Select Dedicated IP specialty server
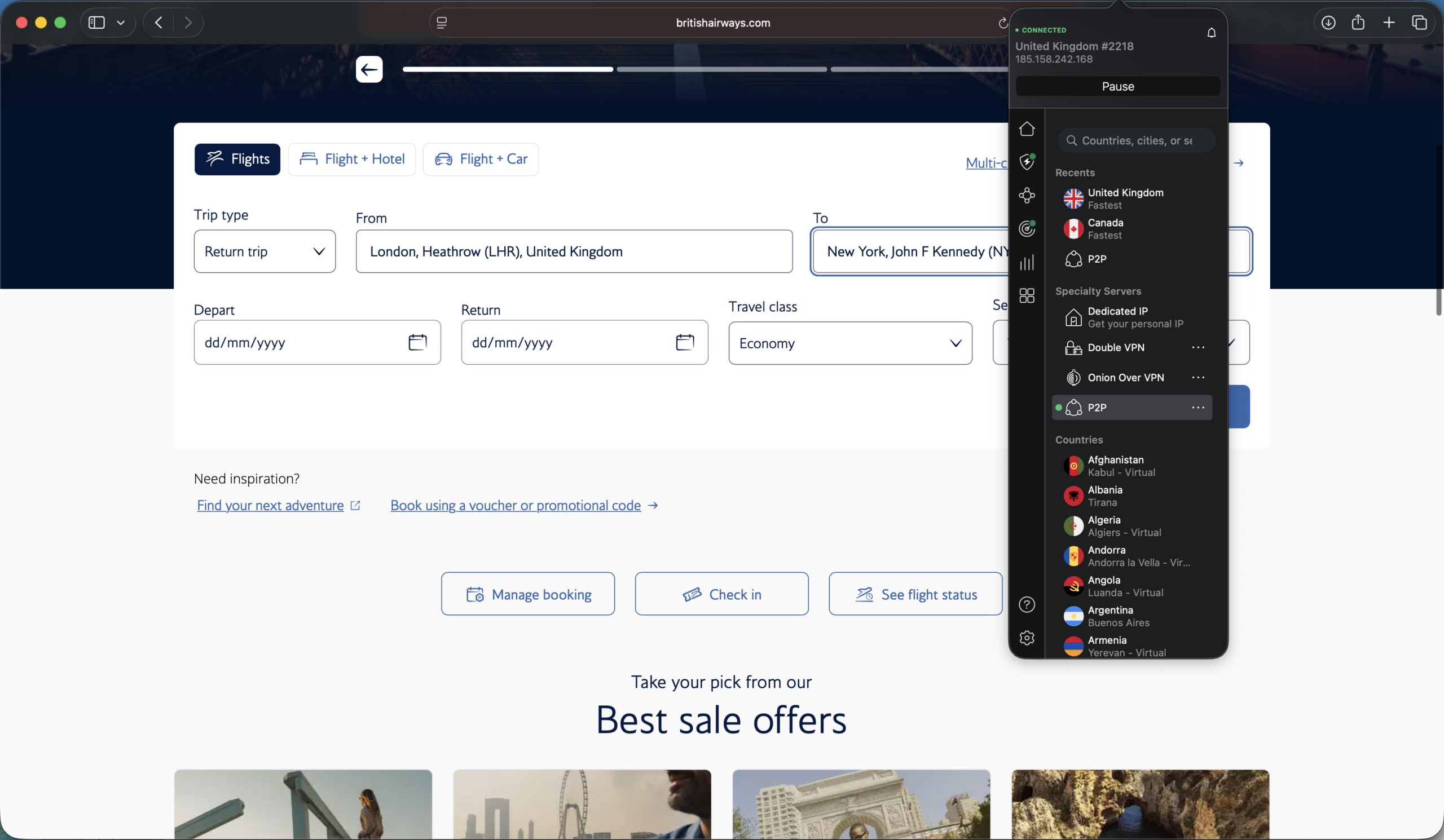1444x840 pixels. pos(1132,317)
